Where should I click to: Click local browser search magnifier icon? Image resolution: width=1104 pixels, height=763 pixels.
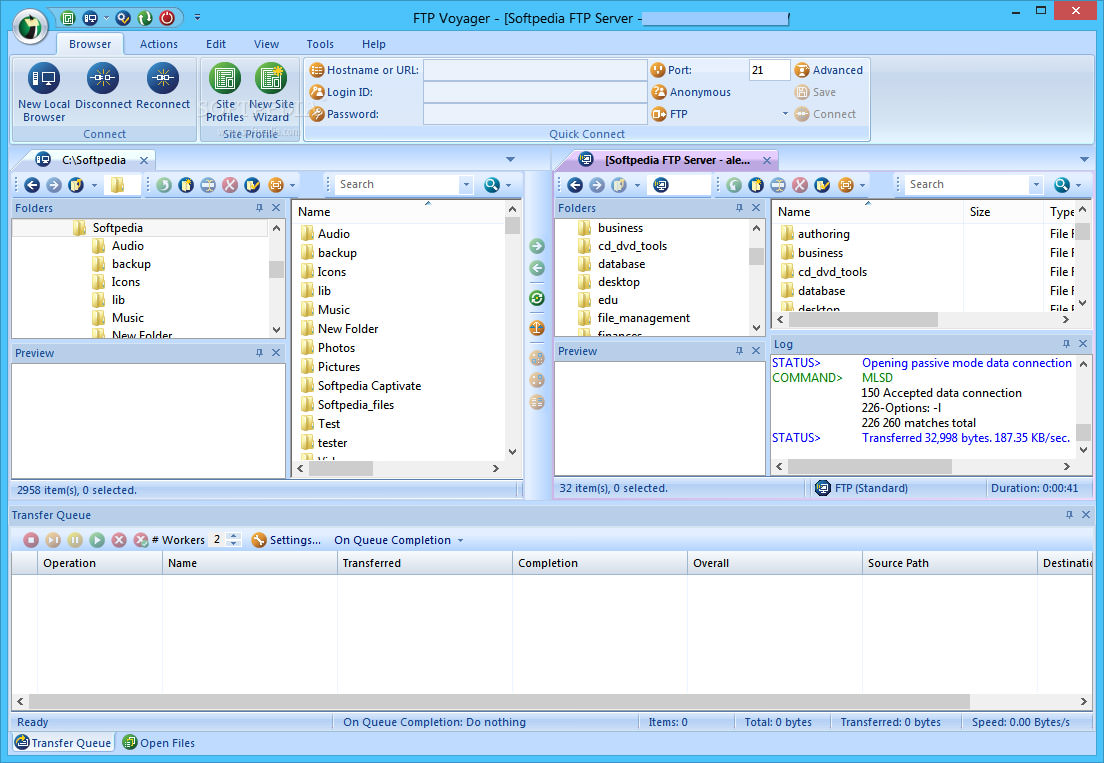[491, 185]
